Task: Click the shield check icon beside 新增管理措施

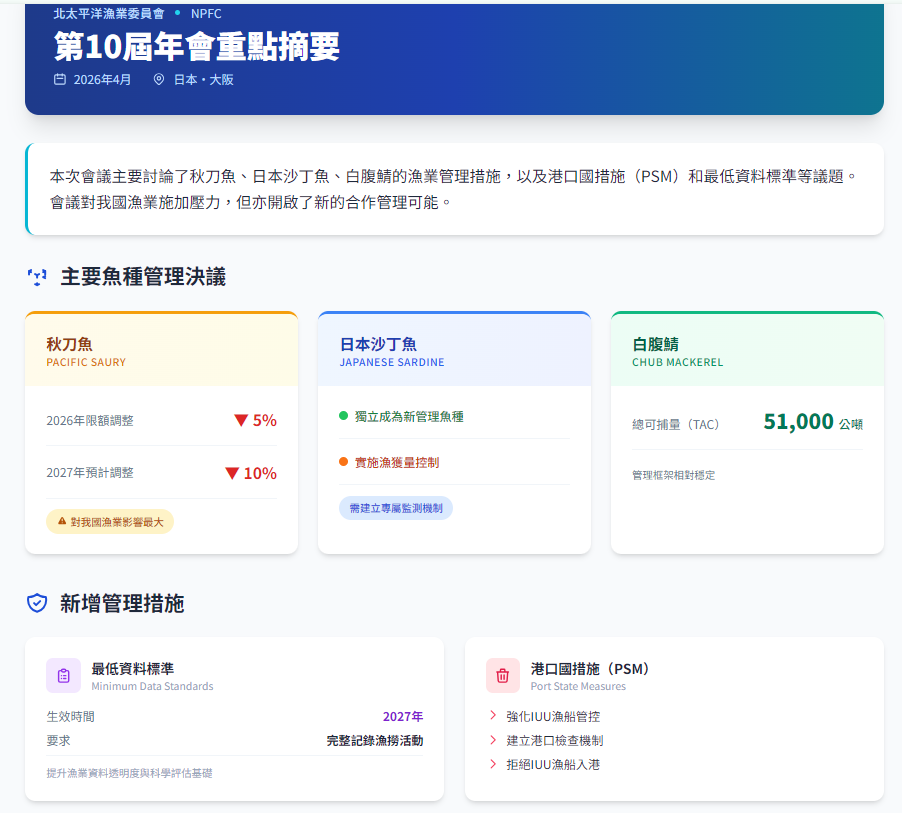Action: pyautogui.click(x=37, y=604)
